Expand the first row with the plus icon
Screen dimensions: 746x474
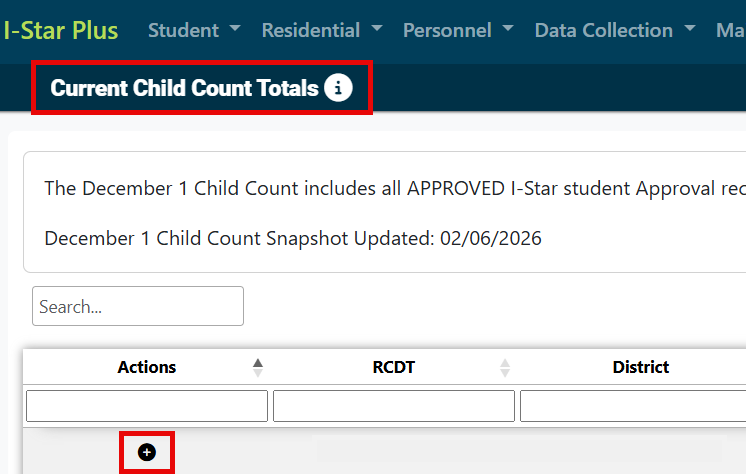click(x=147, y=452)
